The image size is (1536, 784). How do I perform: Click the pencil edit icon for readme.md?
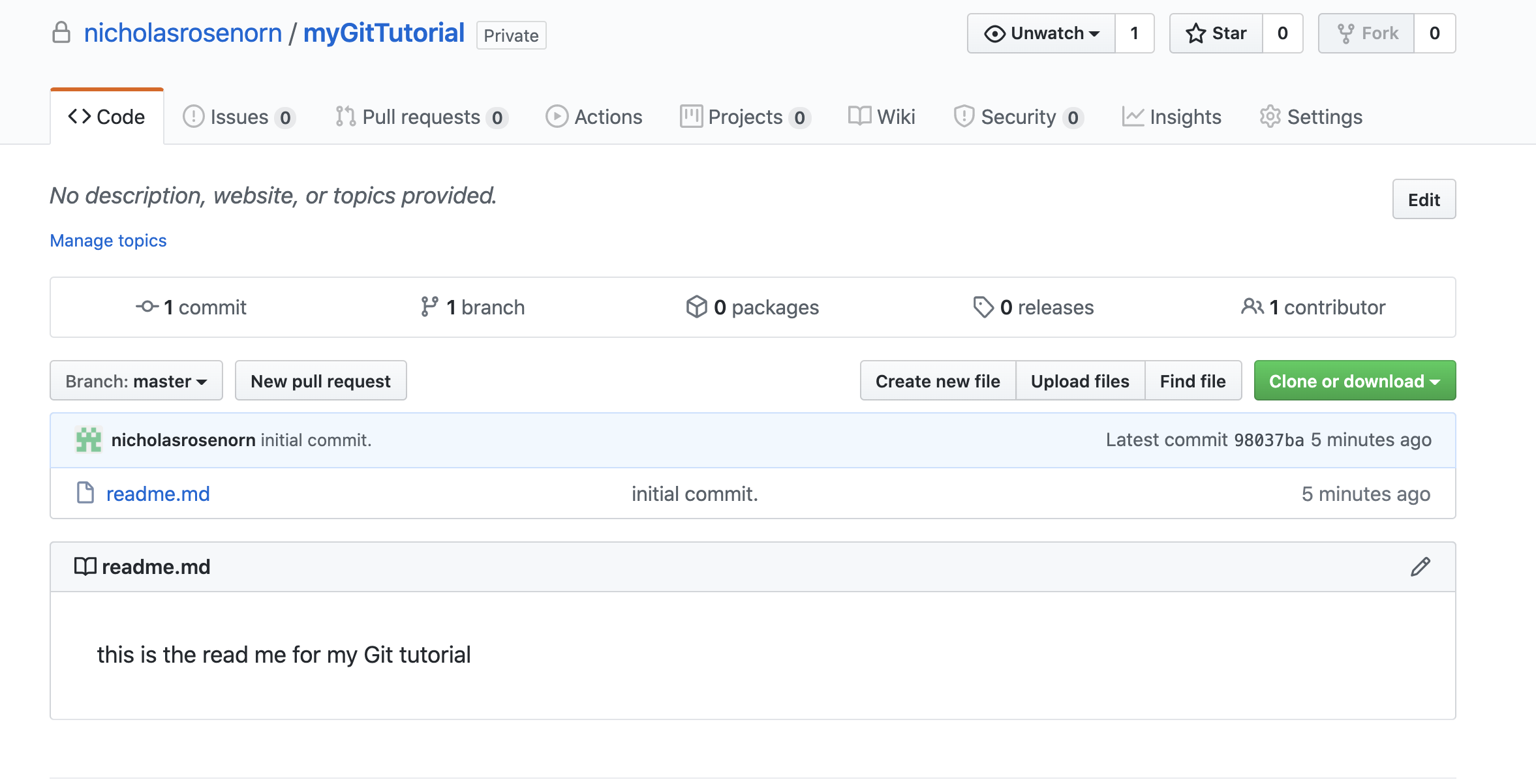pos(1420,567)
